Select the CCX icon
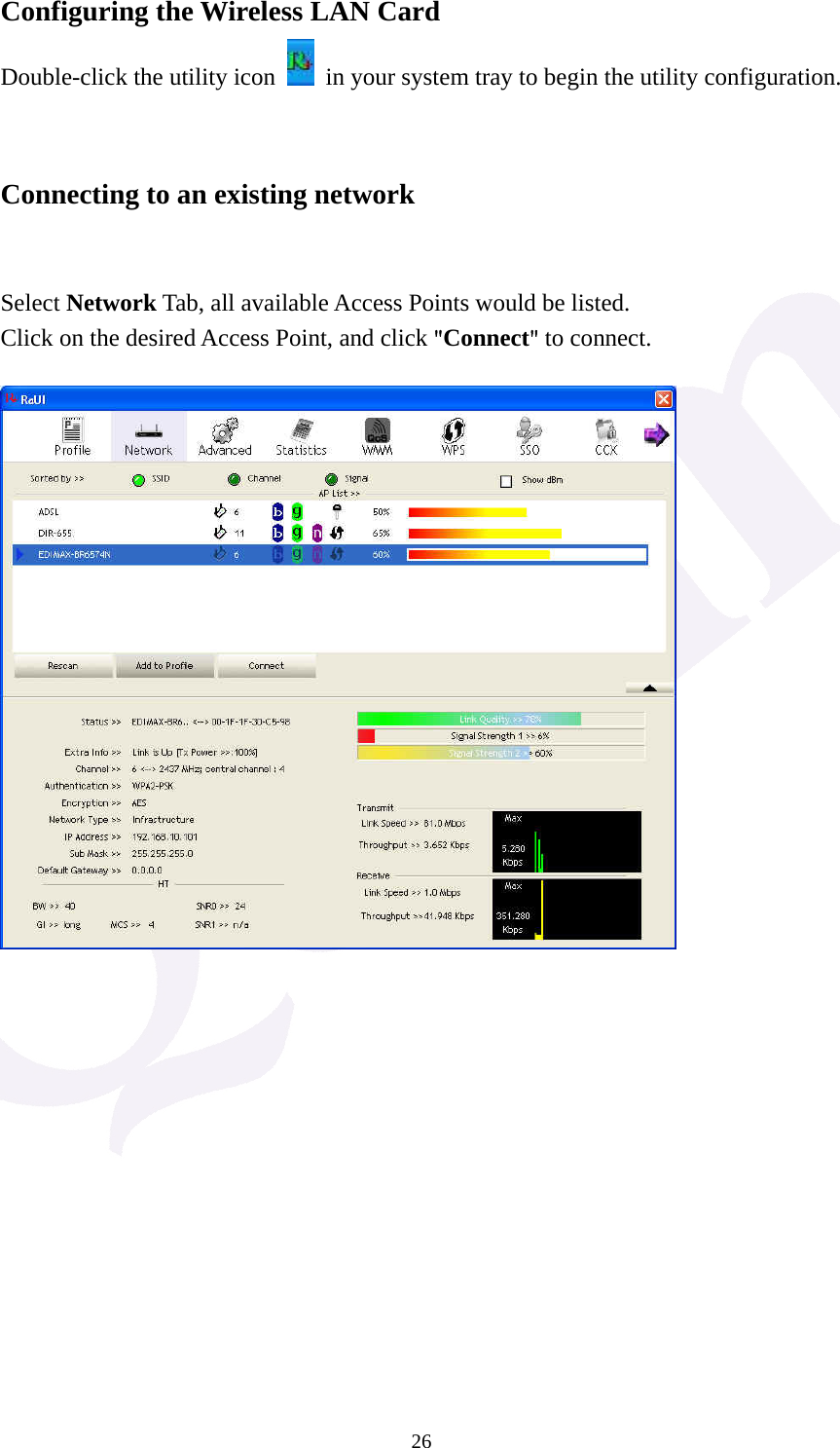This screenshot has width=840, height=1448. (x=604, y=435)
